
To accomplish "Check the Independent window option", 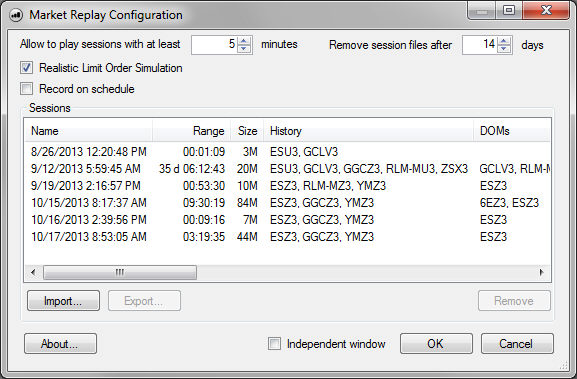I will 274,344.
